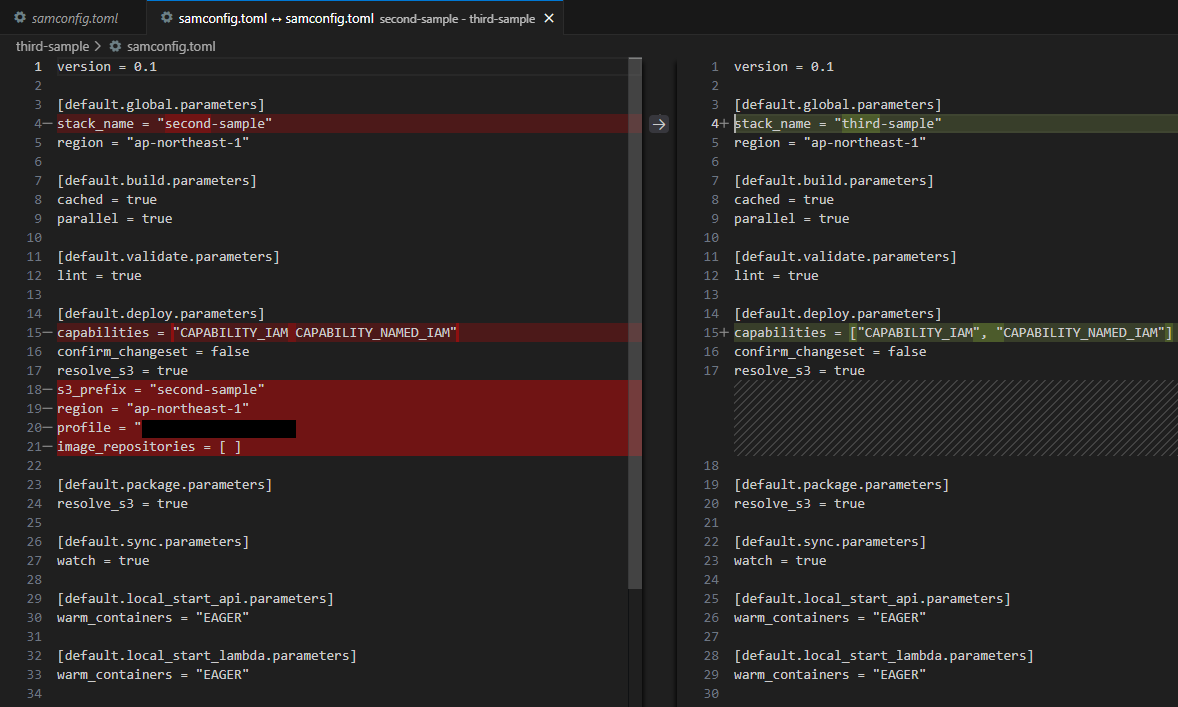The width and height of the screenshot is (1178, 707).
Task: Click [default.build.parameters] in left pane
Action: point(157,180)
